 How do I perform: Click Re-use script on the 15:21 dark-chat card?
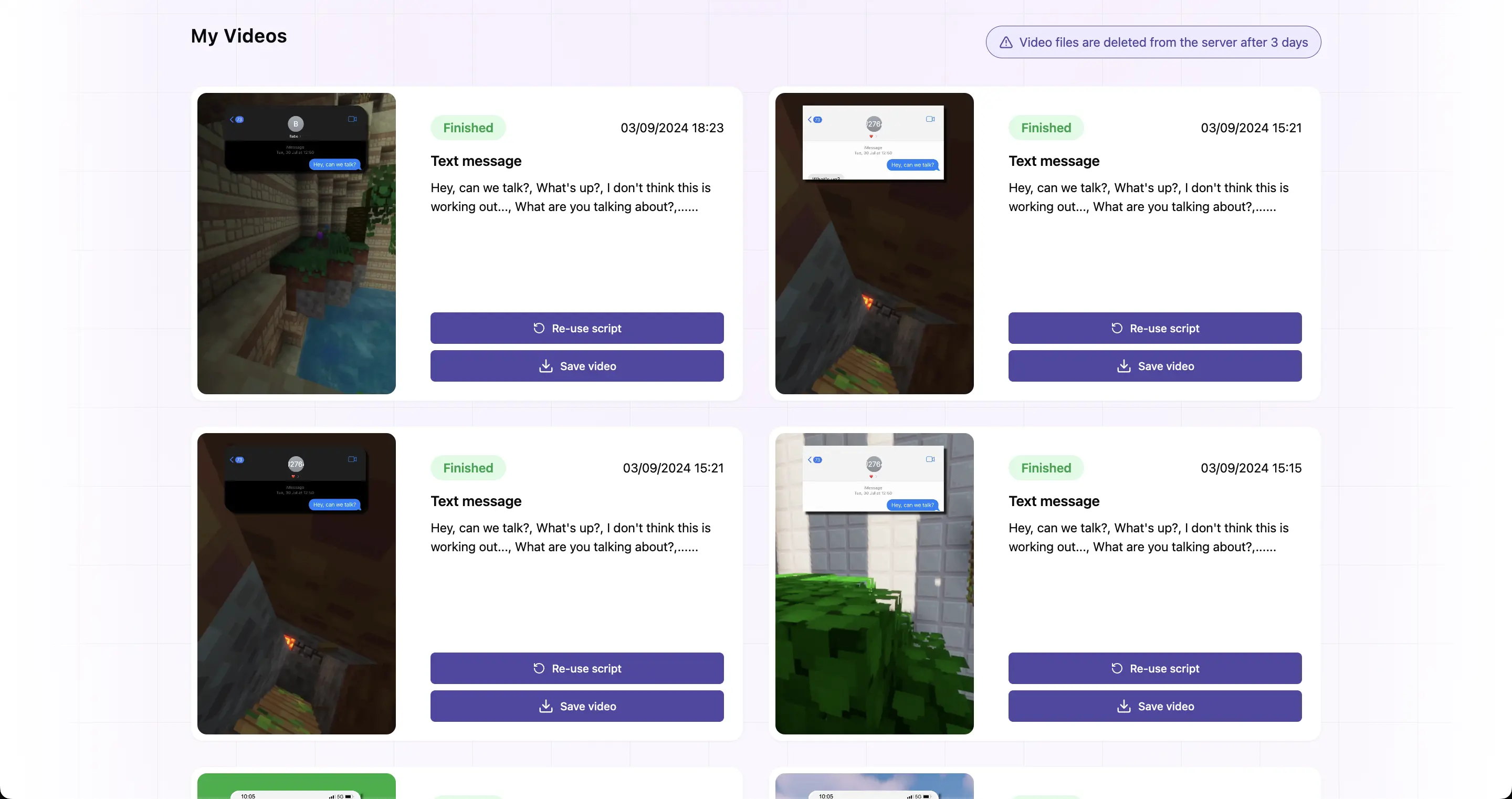(x=577, y=668)
